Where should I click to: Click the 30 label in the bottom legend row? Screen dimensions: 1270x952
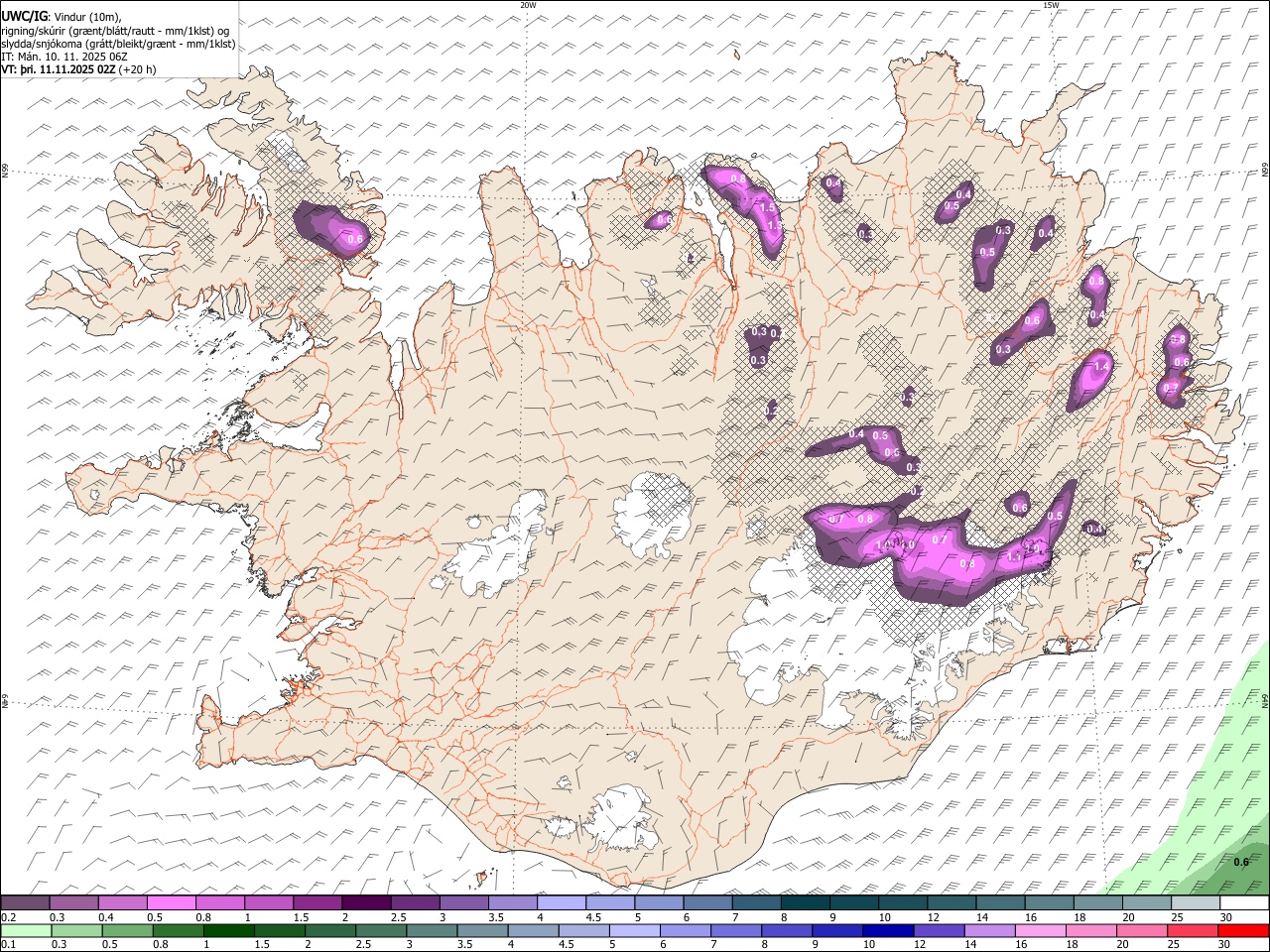[x=1225, y=944]
